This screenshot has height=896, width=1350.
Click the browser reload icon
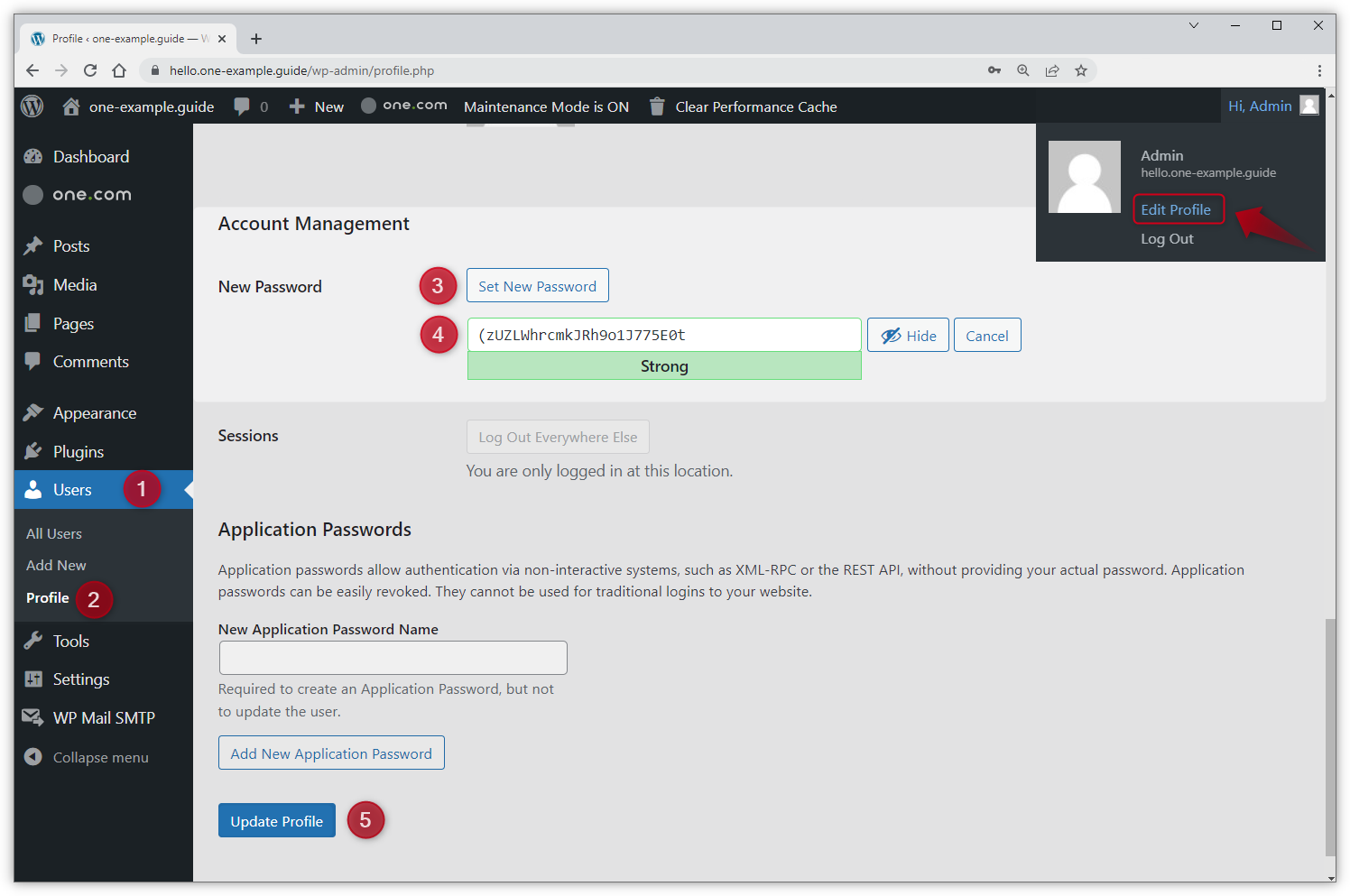point(90,70)
